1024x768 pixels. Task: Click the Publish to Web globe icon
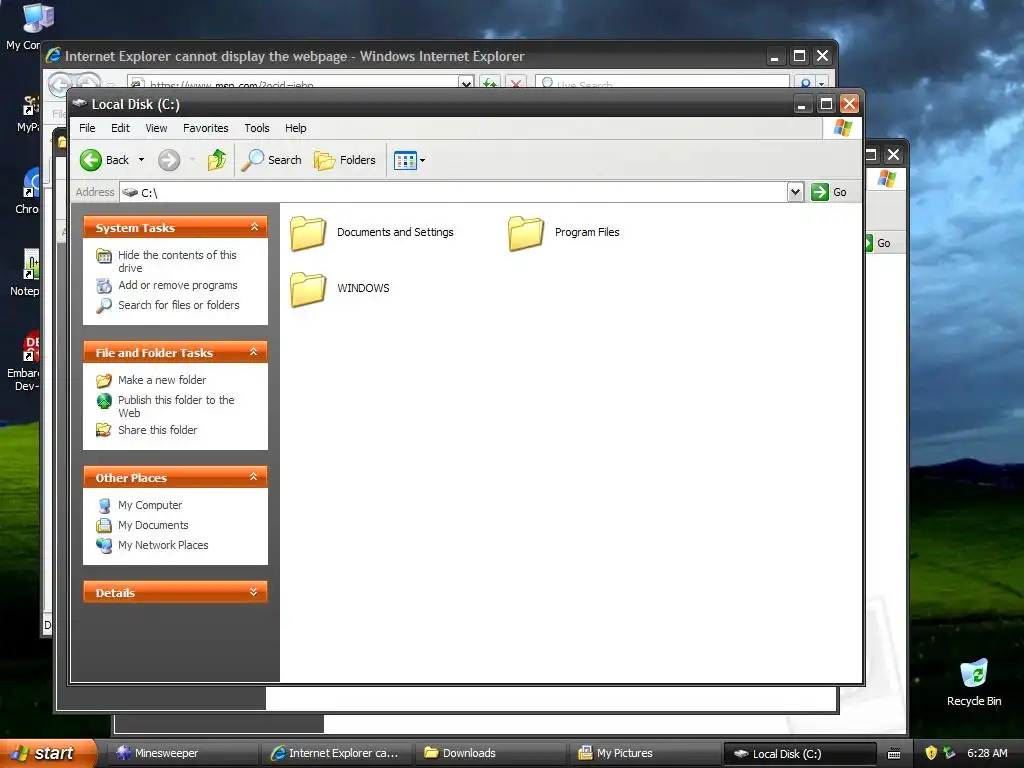click(104, 400)
